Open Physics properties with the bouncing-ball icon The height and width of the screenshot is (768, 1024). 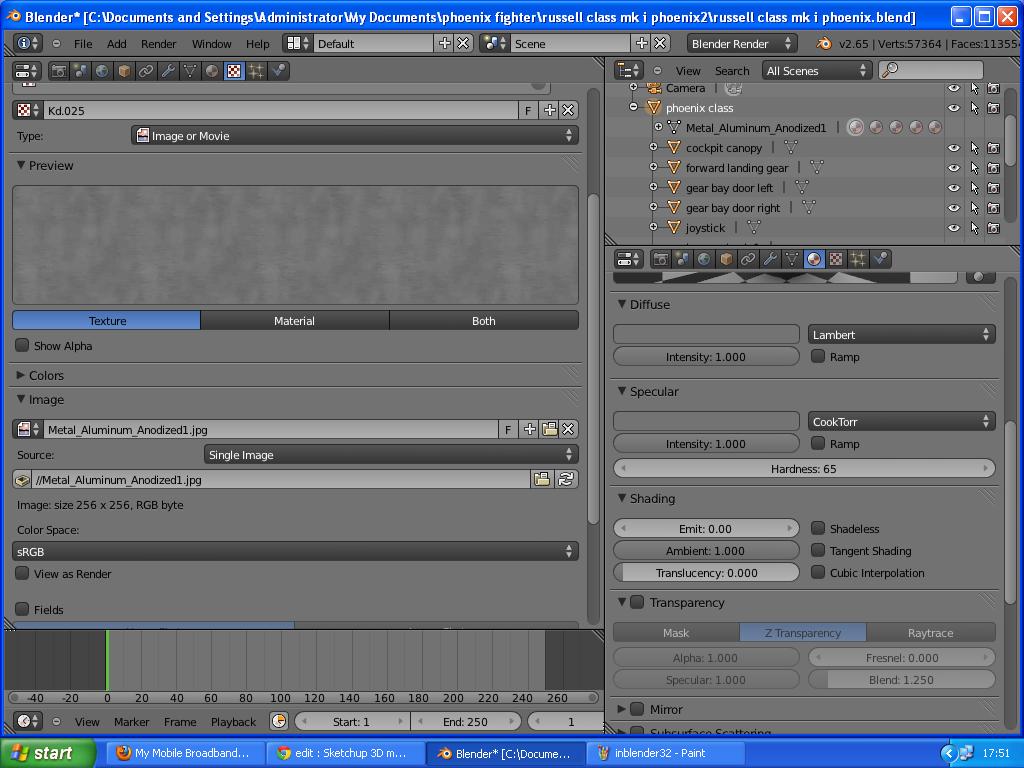pyautogui.click(x=877, y=259)
